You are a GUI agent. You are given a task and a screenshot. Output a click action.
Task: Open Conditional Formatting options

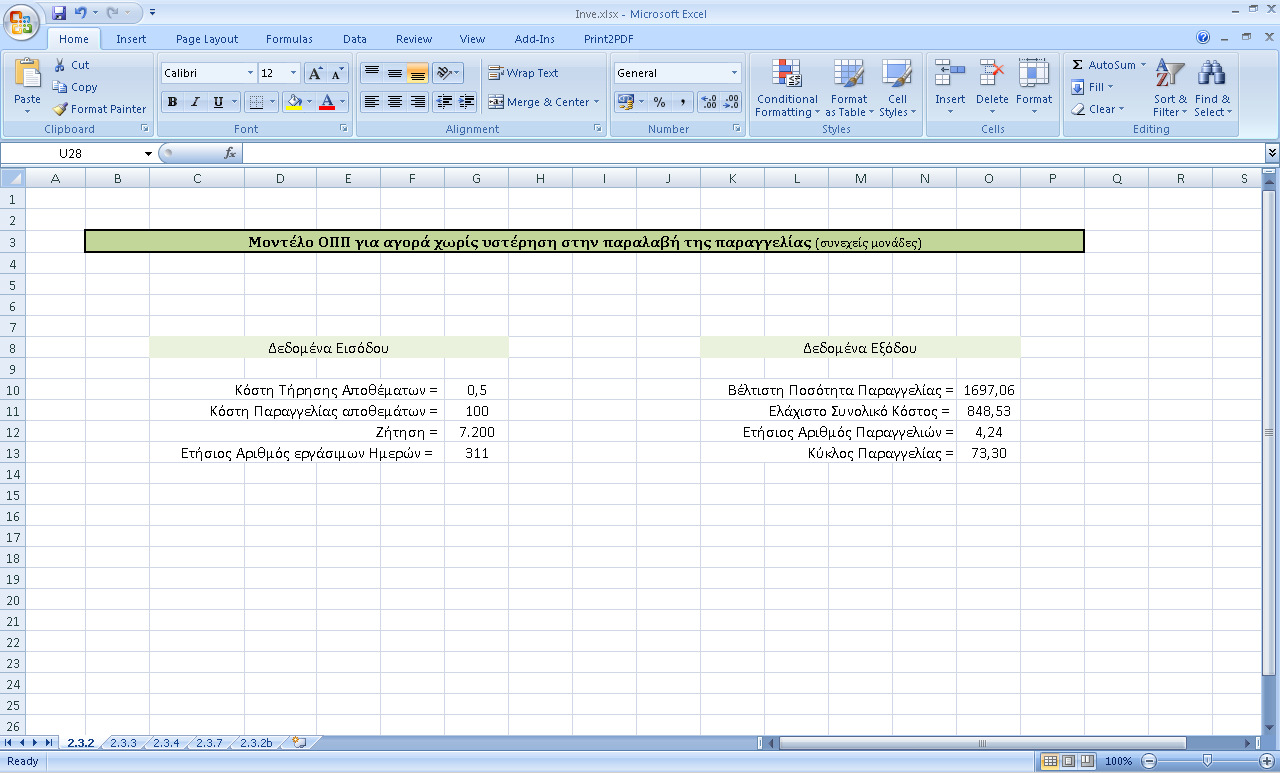point(787,88)
